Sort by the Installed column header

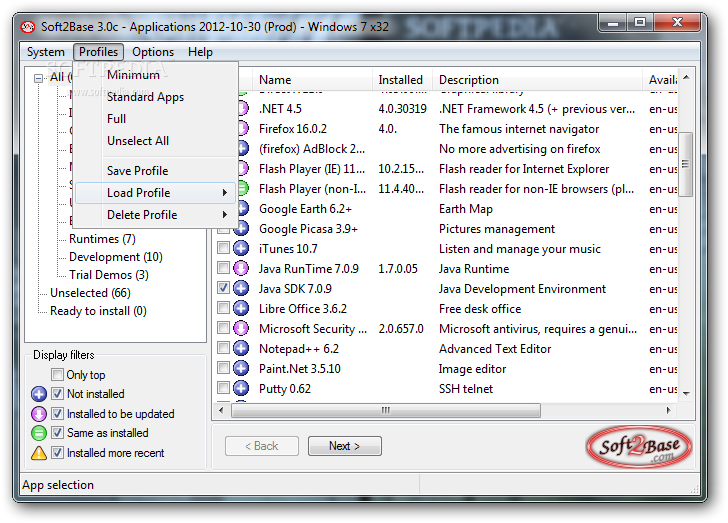coord(403,80)
